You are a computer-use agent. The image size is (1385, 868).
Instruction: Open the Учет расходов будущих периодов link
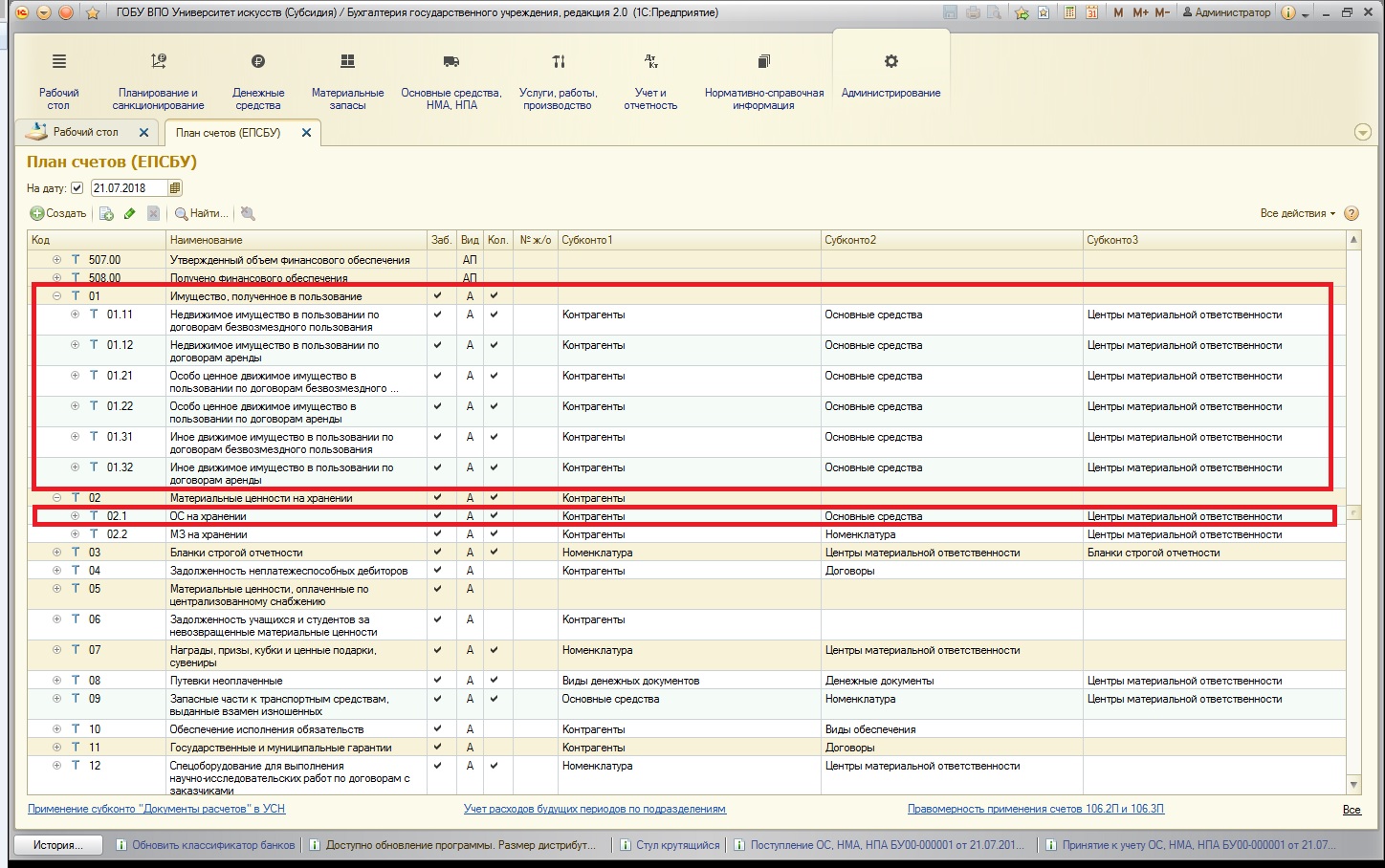[594, 809]
